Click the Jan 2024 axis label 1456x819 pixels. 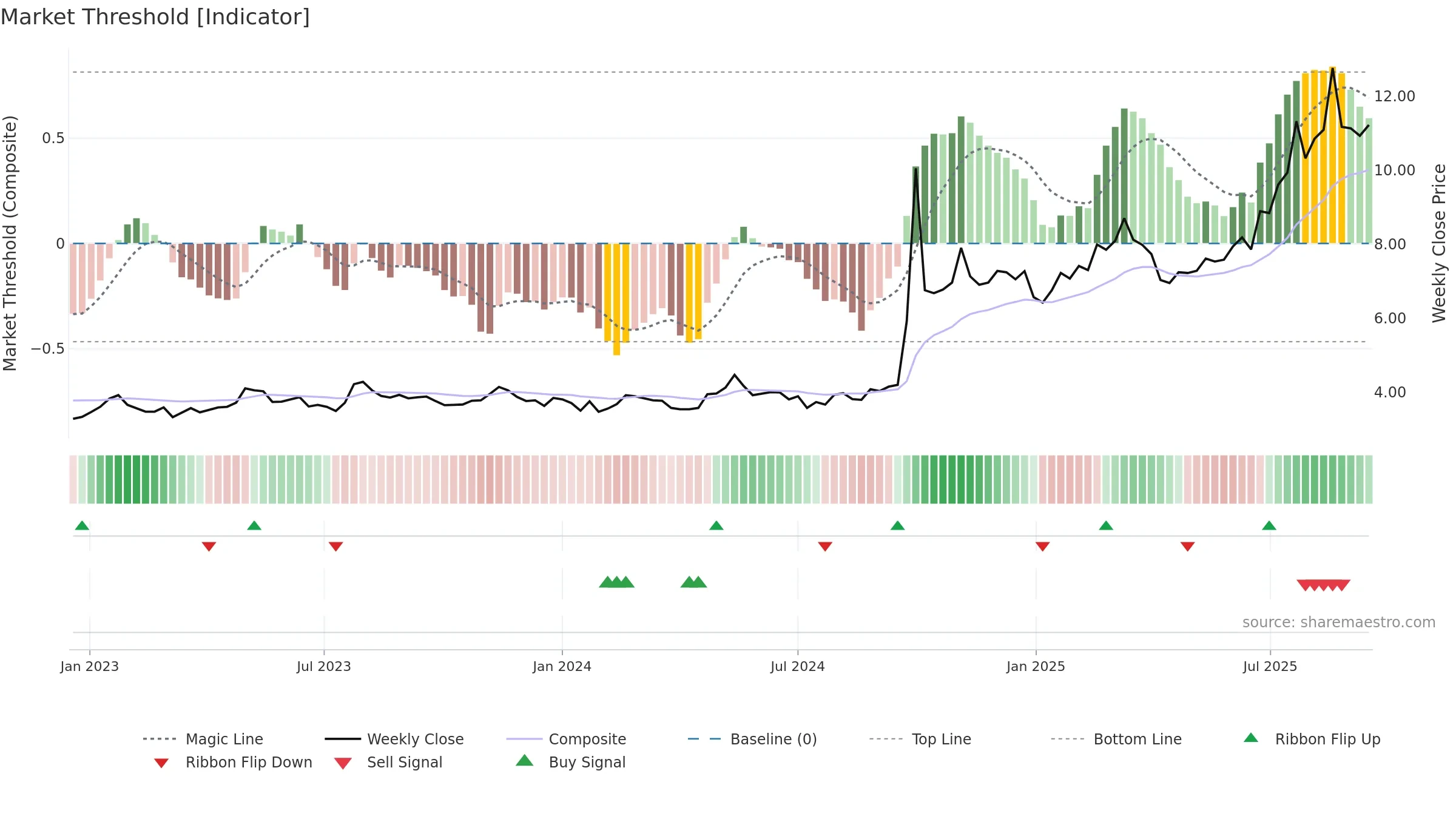coord(562,667)
